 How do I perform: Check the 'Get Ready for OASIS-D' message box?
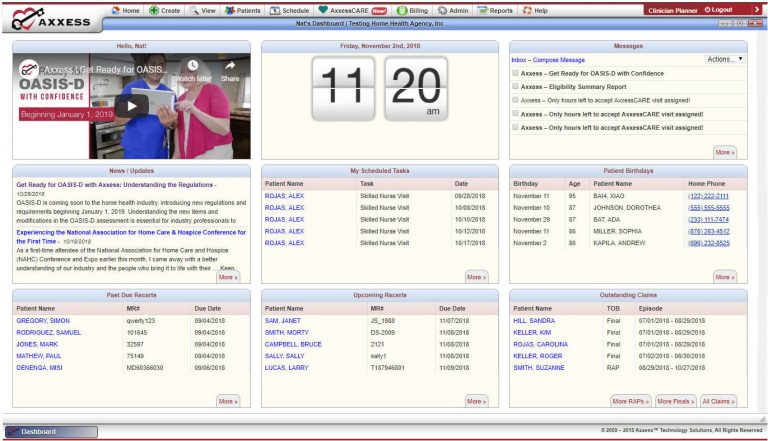click(515, 74)
